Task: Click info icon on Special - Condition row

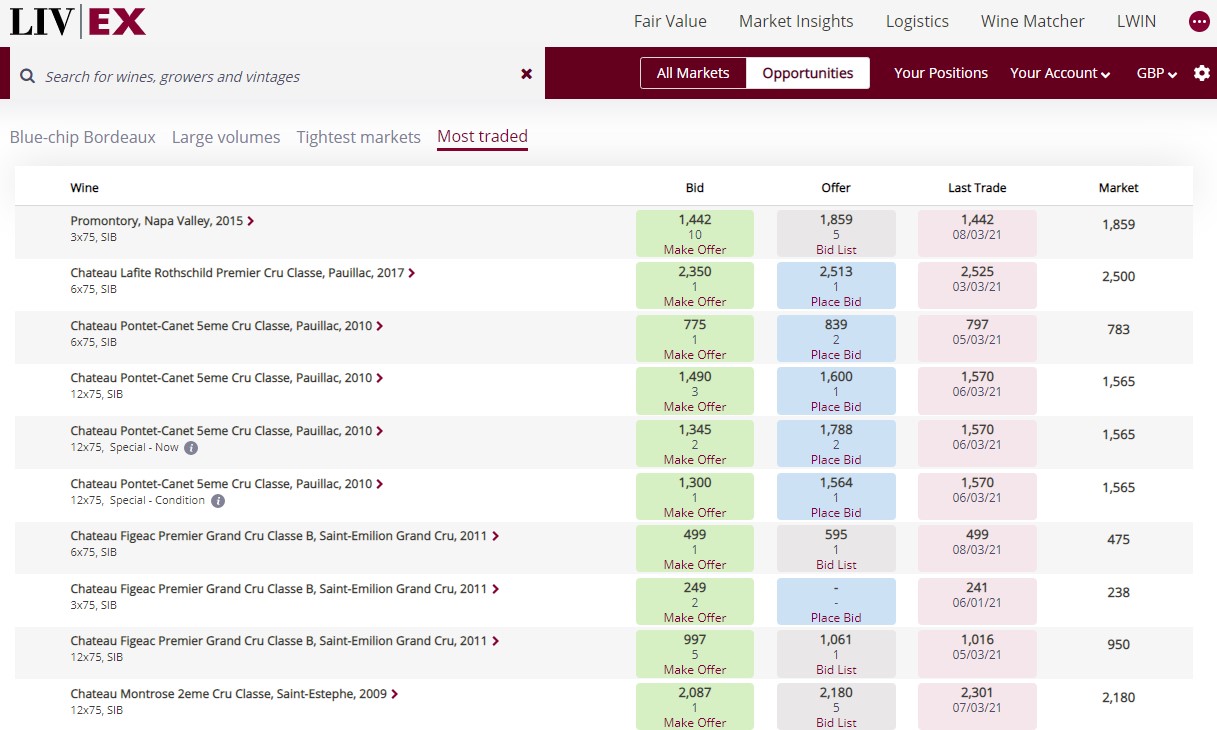Action: [x=218, y=501]
